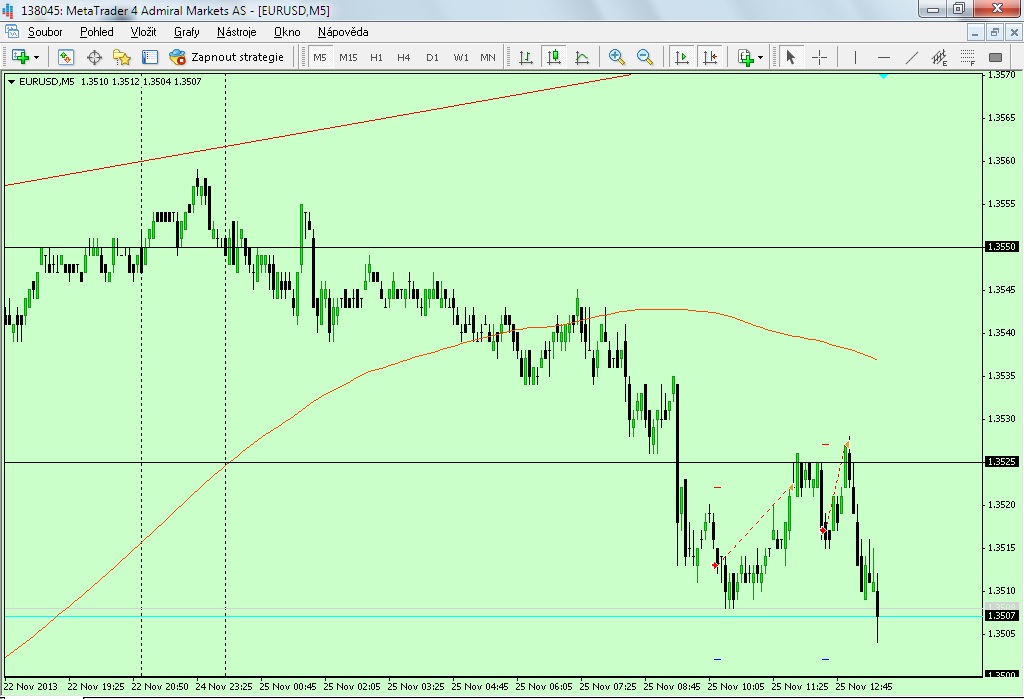1028x699 pixels.
Task: Open the Indicators list icon
Action: click(x=745, y=57)
